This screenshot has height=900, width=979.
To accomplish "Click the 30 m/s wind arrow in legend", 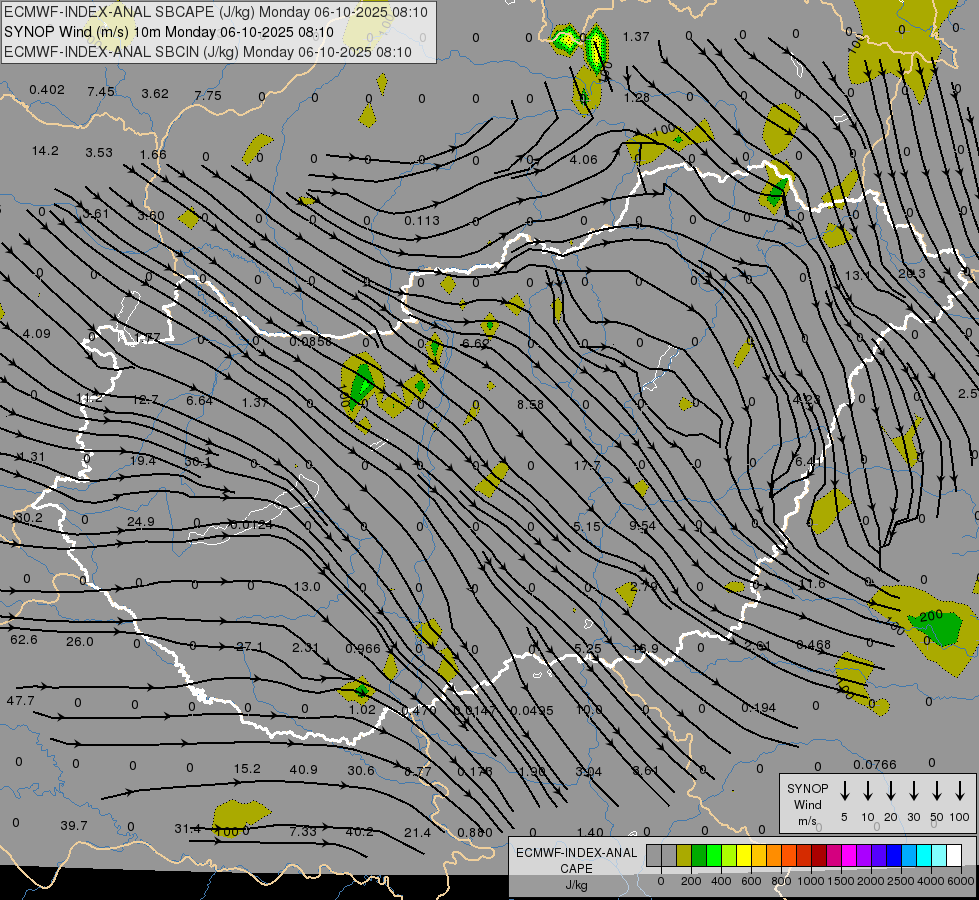I will point(913,791).
